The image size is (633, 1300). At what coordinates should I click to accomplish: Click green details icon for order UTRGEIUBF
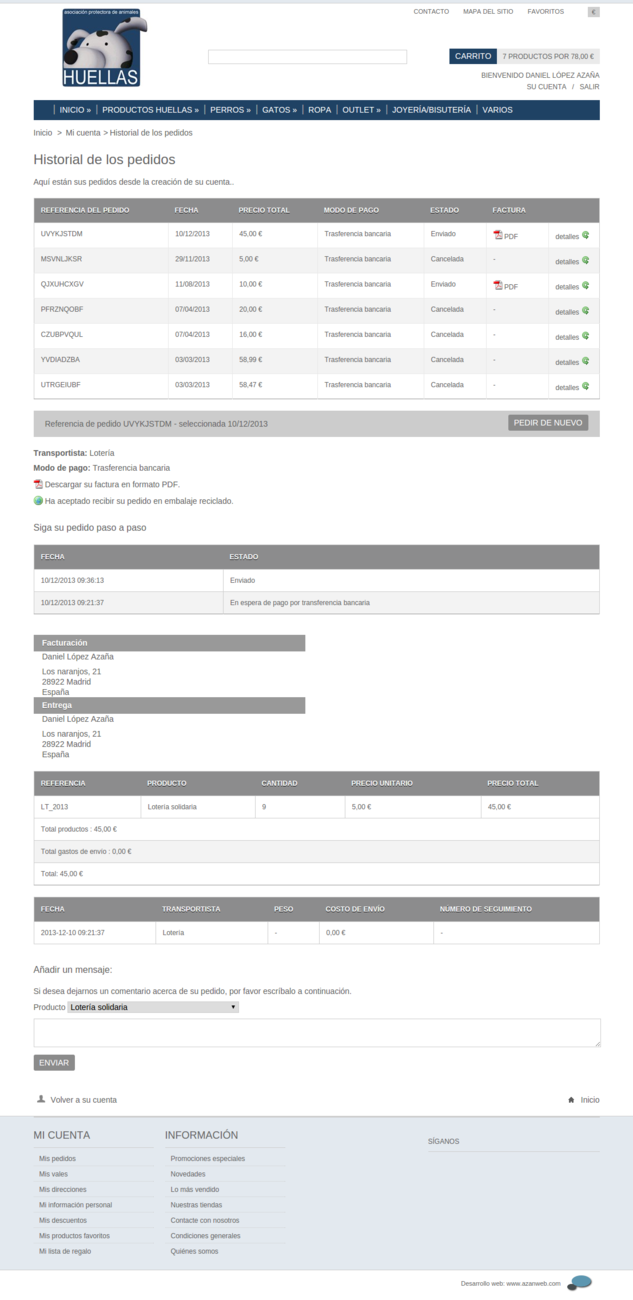click(x=586, y=386)
